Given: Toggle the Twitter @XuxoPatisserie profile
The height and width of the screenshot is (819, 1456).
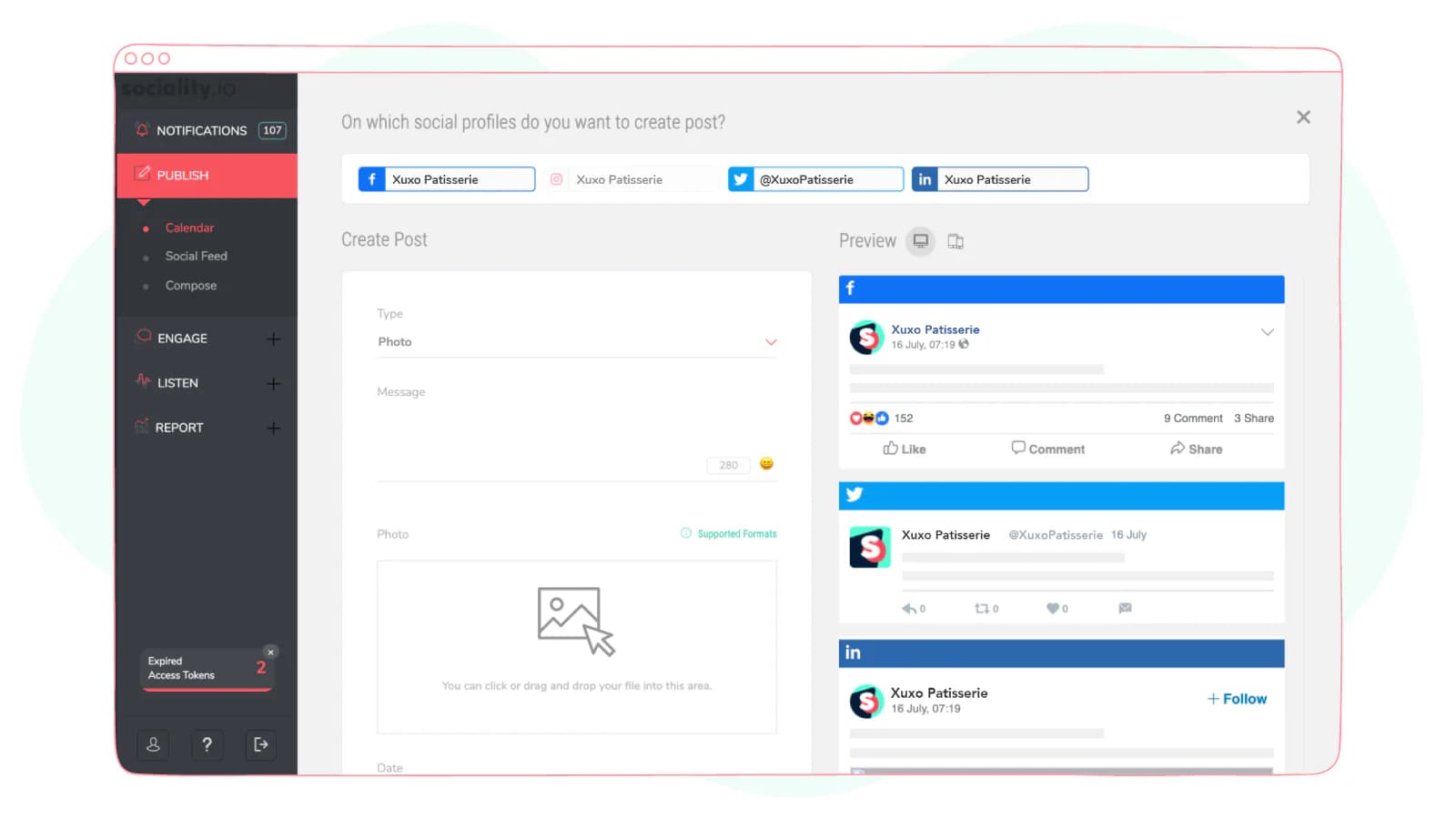Looking at the screenshot, I should [x=815, y=179].
